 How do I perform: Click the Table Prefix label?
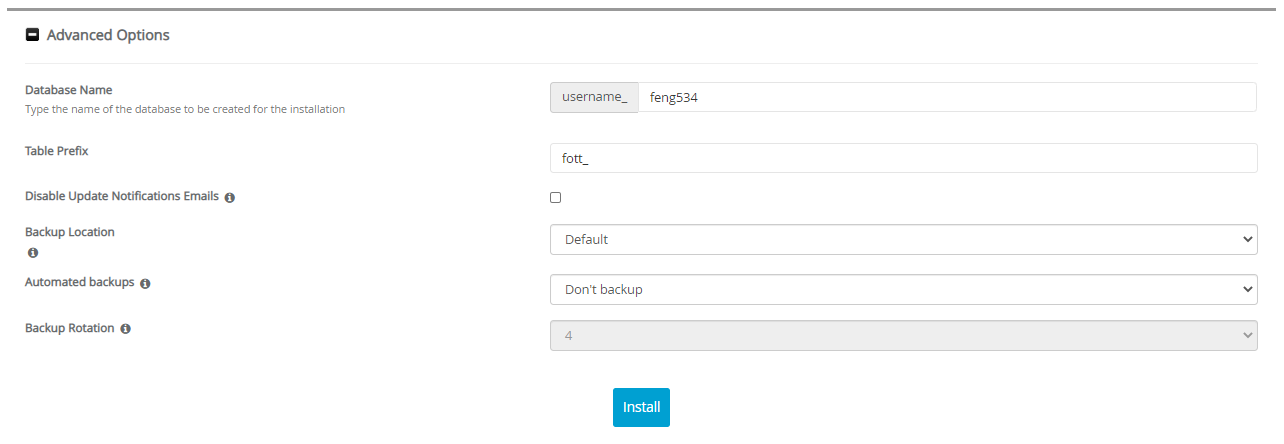pyautogui.click(x=57, y=151)
